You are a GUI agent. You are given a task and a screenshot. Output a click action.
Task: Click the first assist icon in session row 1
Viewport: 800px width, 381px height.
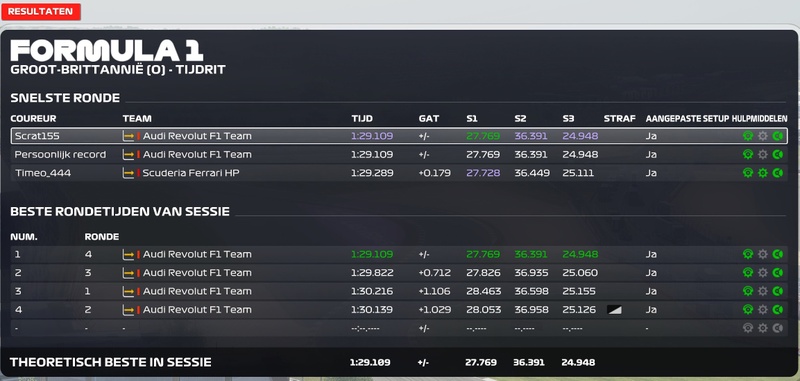click(748, 254)
